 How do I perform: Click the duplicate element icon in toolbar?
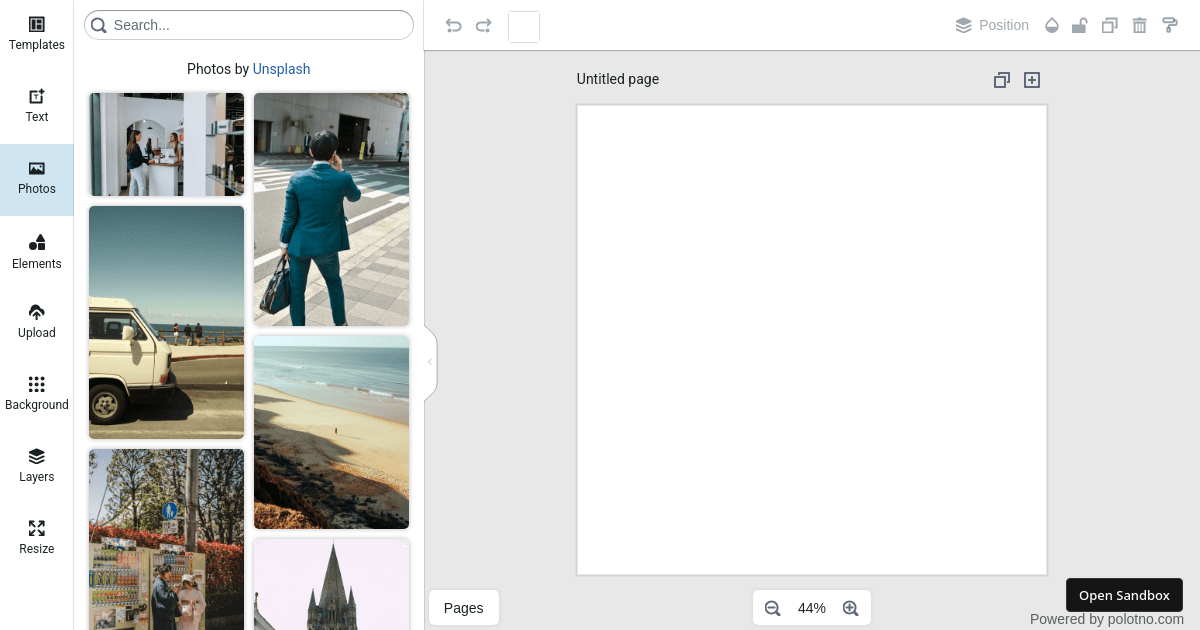click(1109, 26)
